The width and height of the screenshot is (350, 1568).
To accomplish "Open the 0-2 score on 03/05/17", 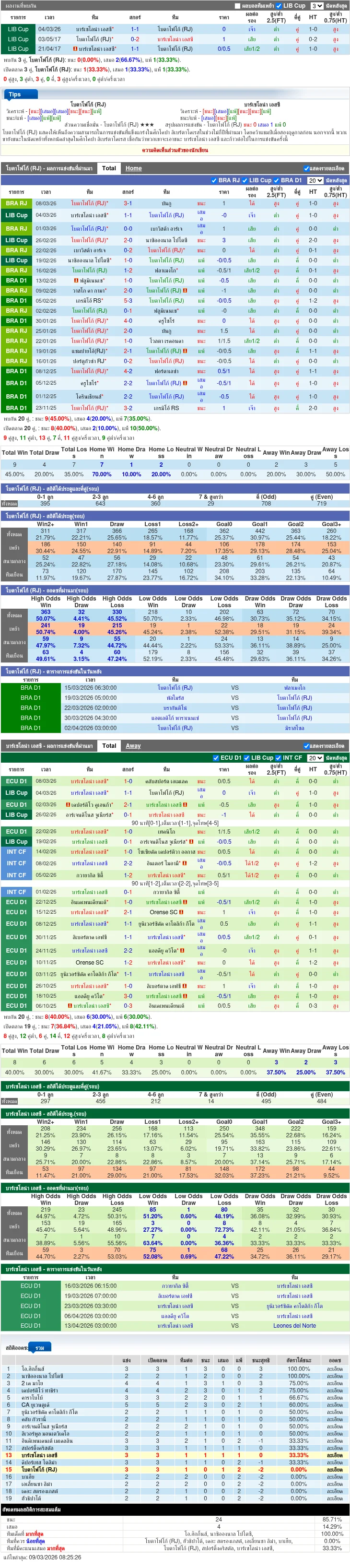I will (x=135, y=39).
